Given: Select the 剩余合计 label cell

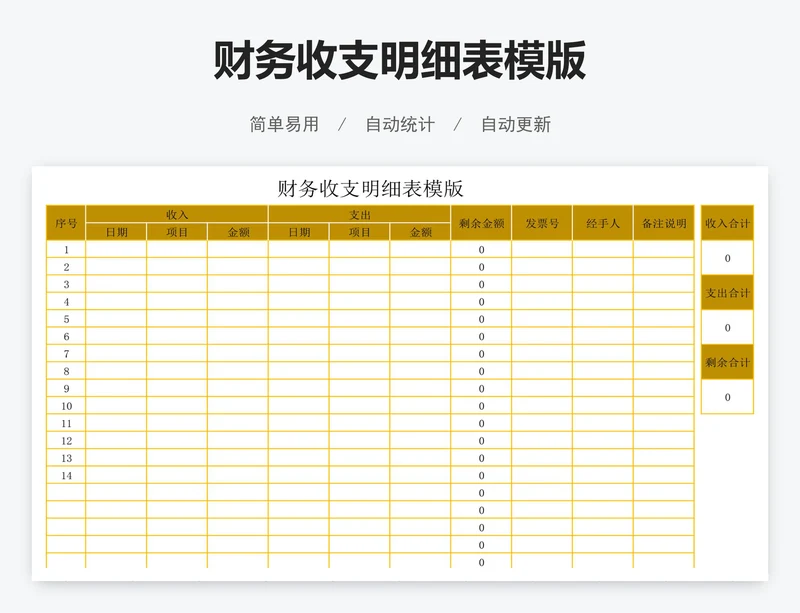Looking at the screenshot, I should [728, 362].
